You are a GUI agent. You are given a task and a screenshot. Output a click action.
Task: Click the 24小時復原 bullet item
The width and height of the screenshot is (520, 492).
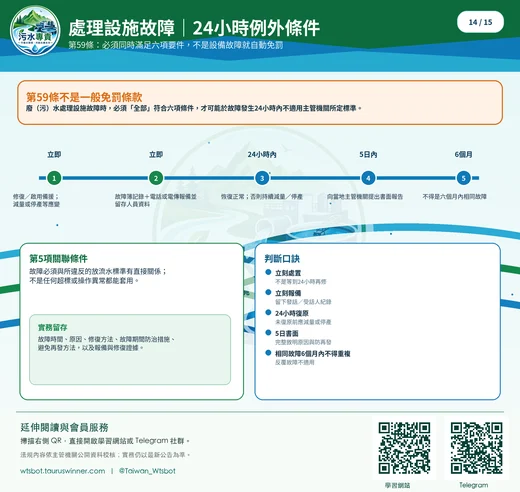point(292,313)
